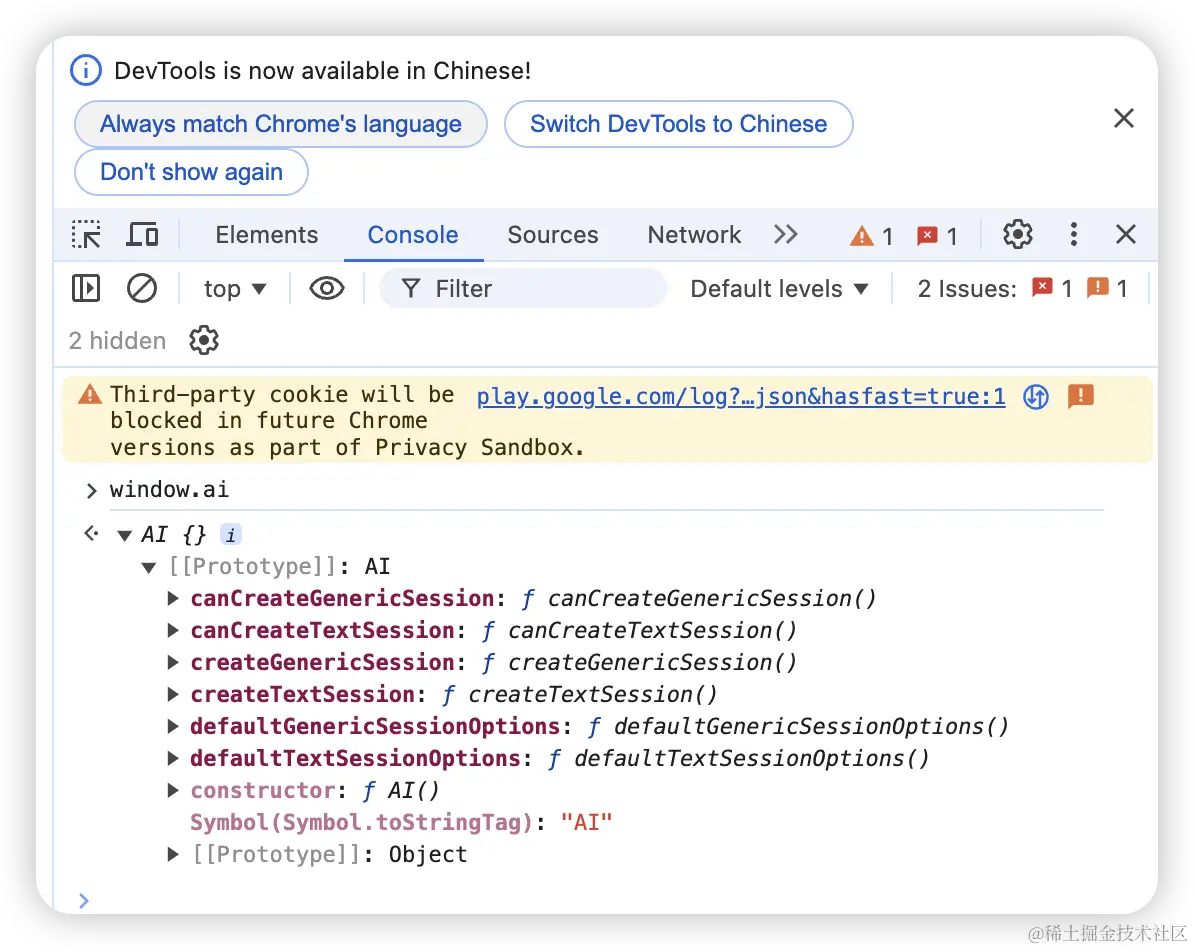
Task: Expand createGenericSession property
Action: 174,662
